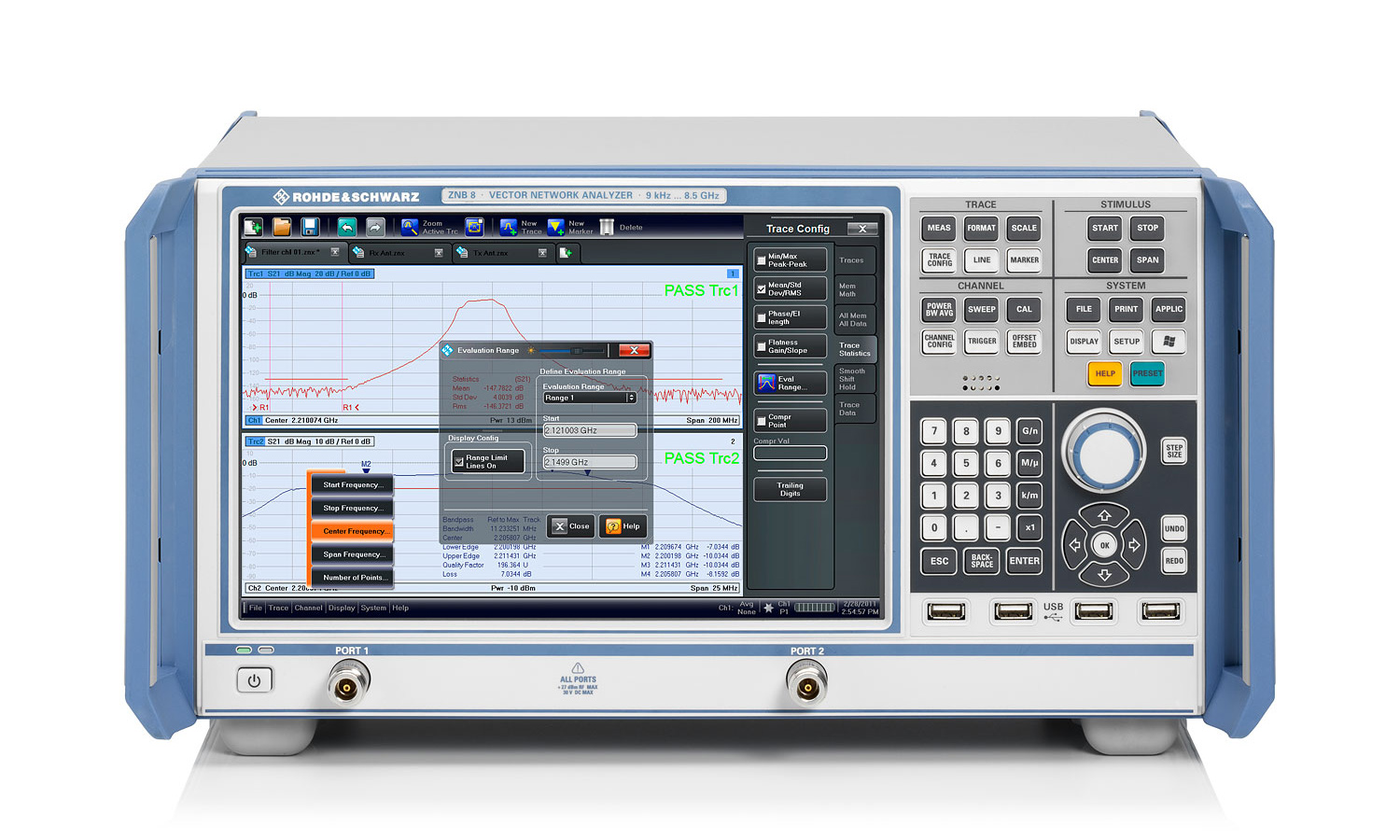
Task: Click the Start frequency input field
Action: 590,430
